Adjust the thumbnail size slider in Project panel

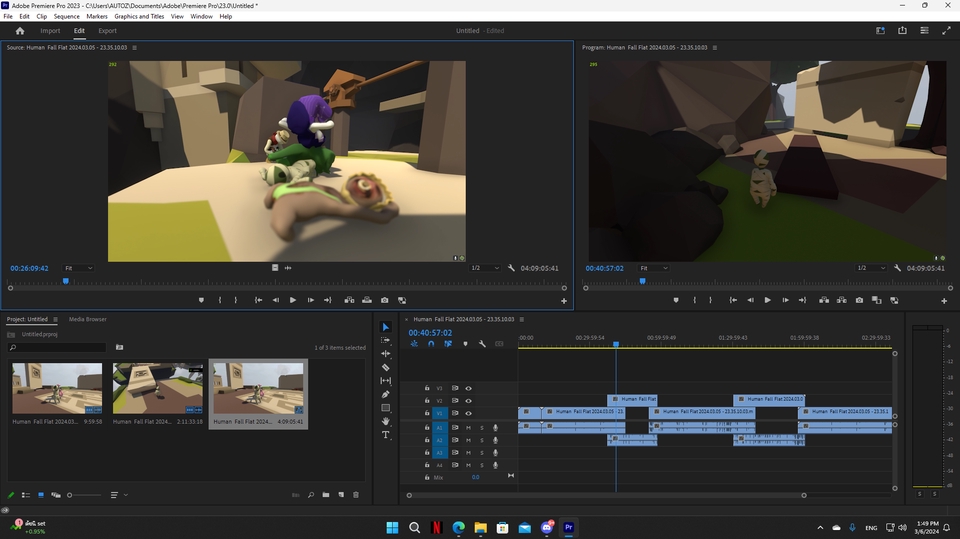point(69,495)
